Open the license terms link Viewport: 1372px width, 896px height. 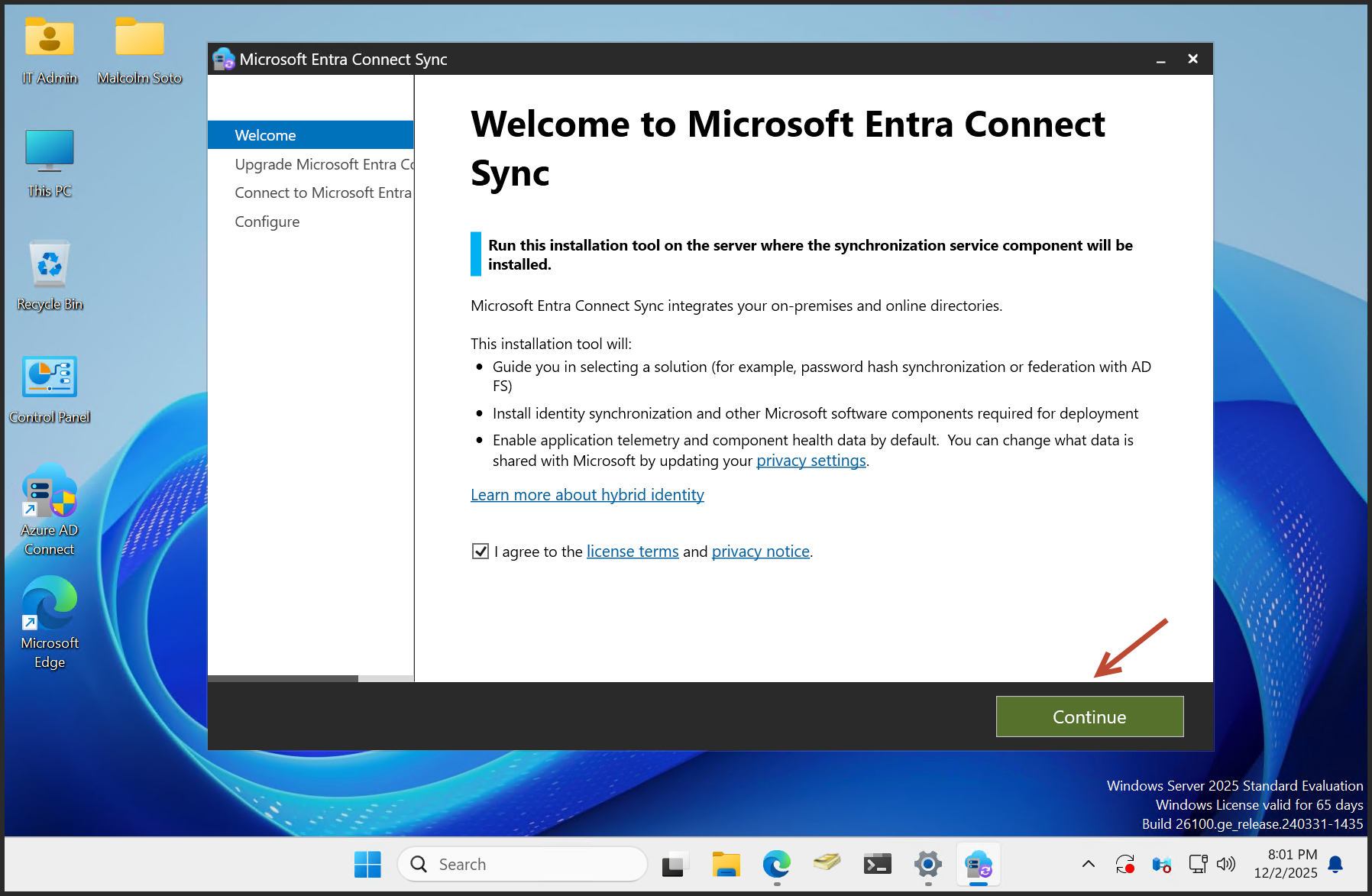click(632, 552)
